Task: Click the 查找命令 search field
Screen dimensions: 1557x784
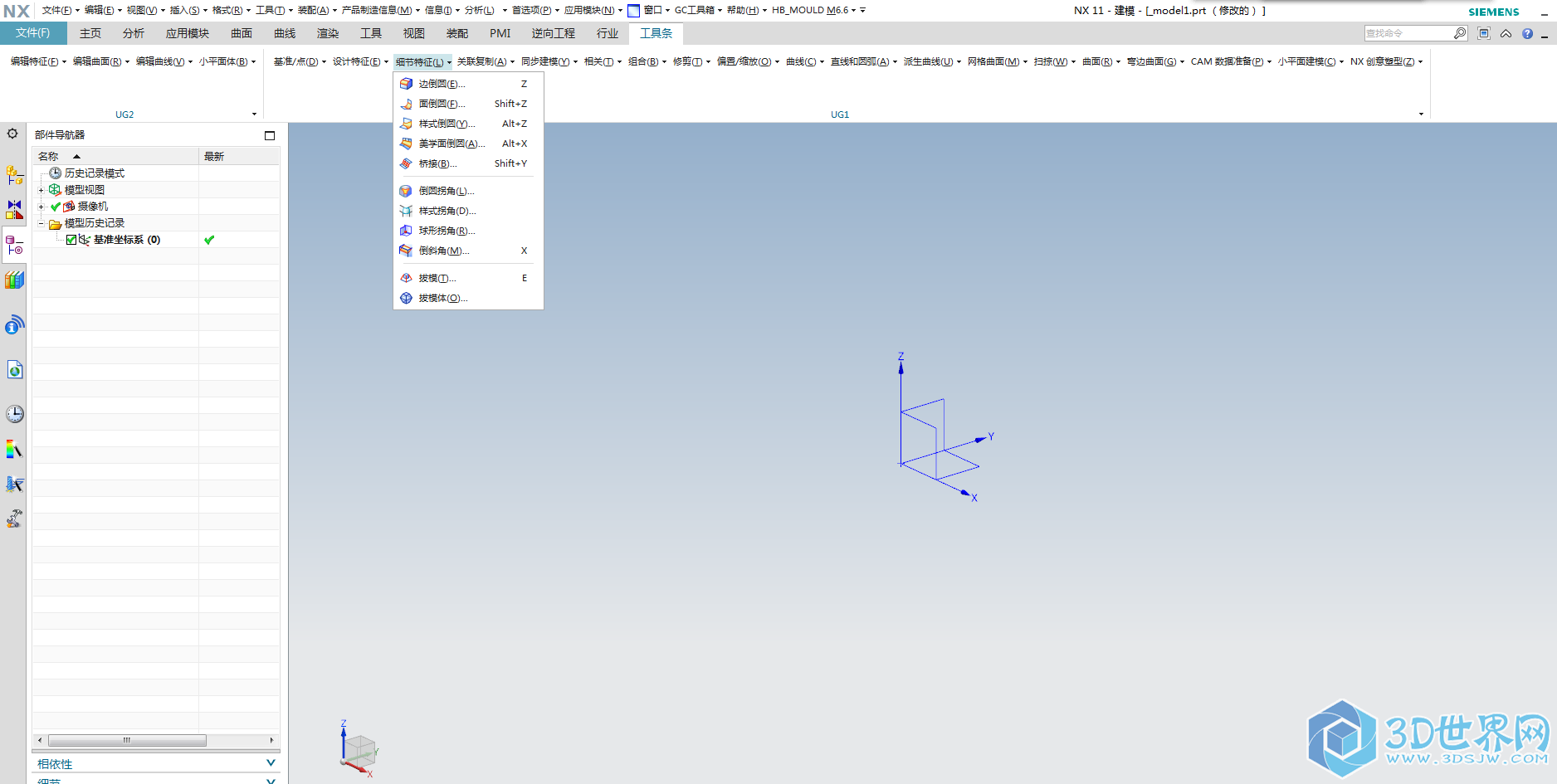Action: pyautogui.click(x=1408, y=33)
